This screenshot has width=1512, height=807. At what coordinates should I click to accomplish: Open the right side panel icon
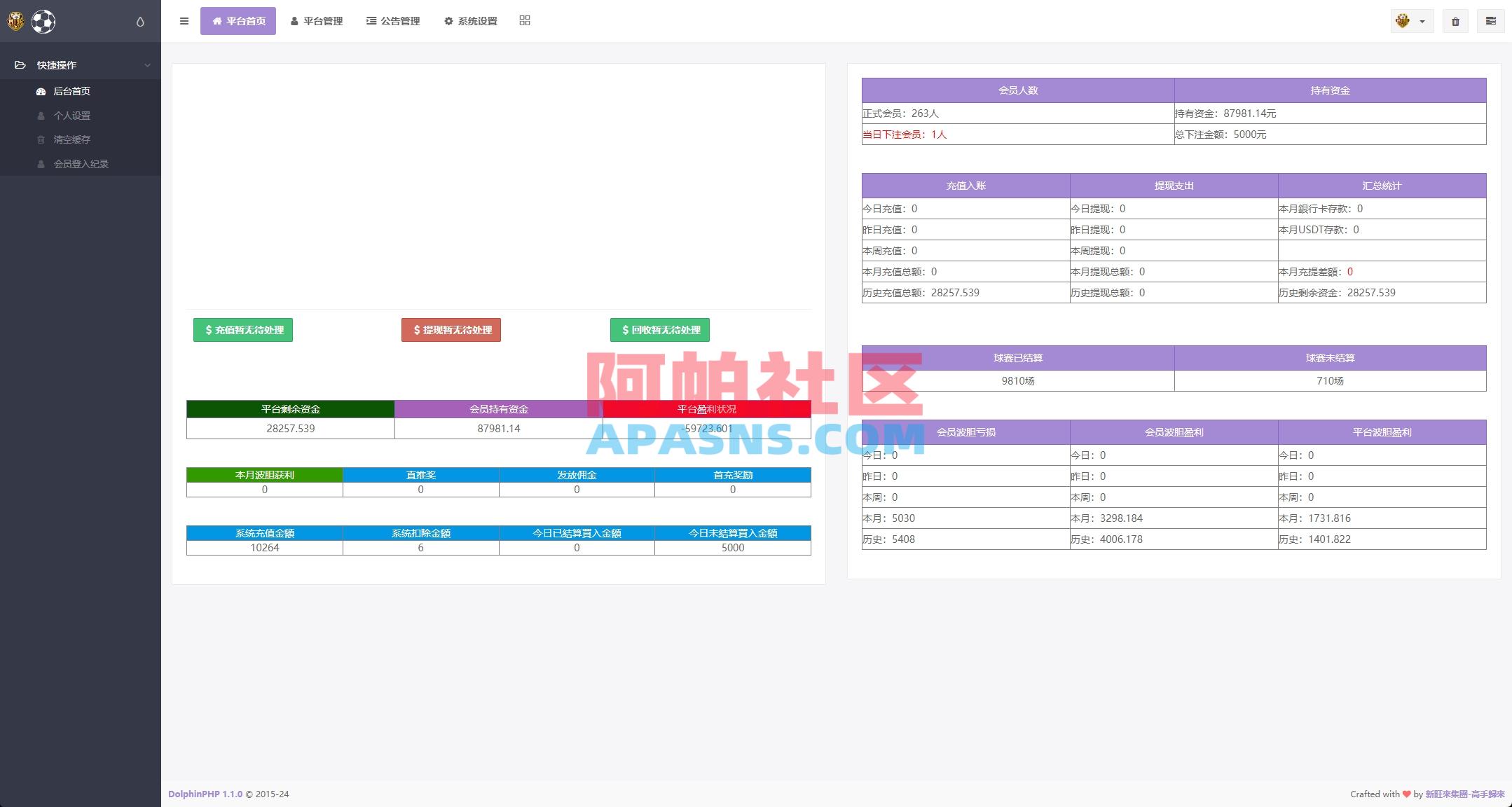tap(1490, 22)
